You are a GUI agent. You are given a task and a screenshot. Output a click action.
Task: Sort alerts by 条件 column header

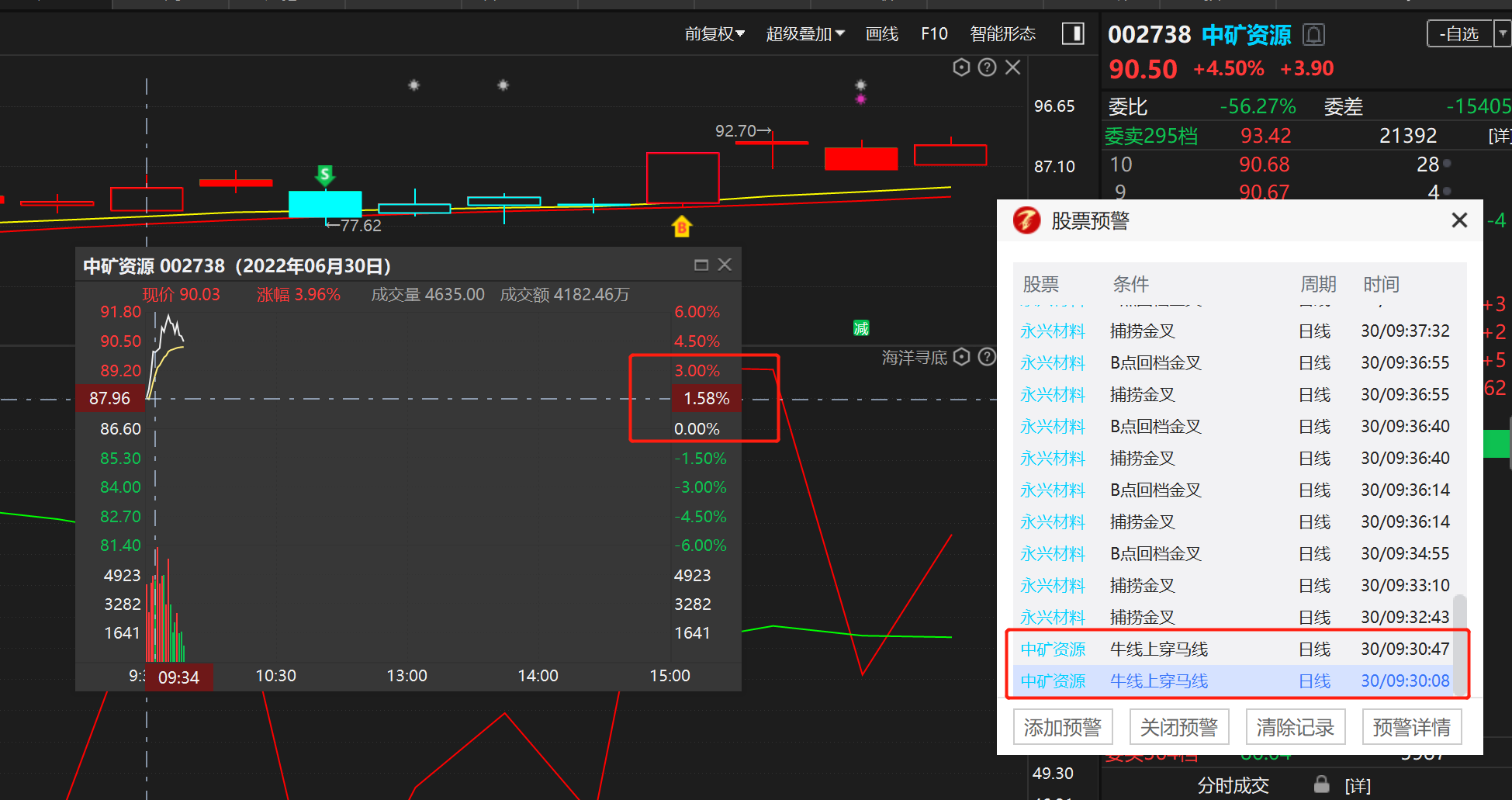coord(1131,284)
